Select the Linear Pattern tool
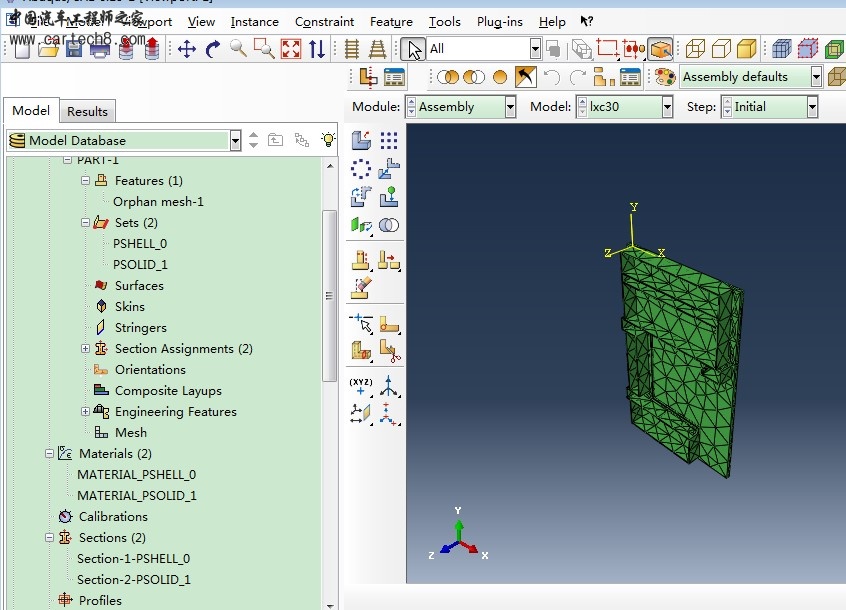The width and height of the screenshot is (846, 610). [389, 141]
